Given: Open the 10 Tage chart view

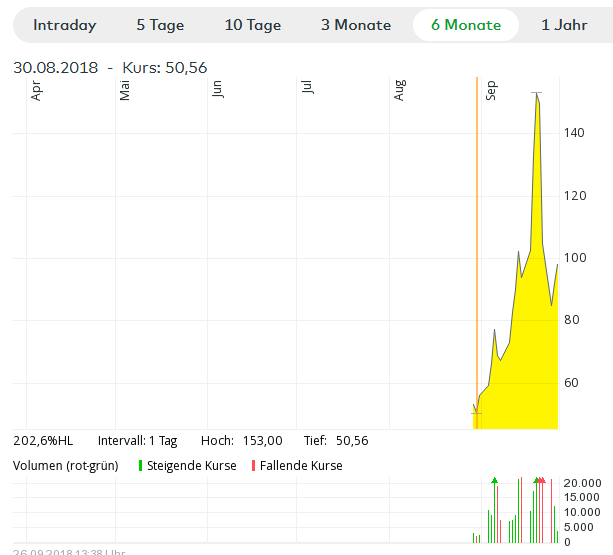Looking at the screenshot, I should coord(253,25).
